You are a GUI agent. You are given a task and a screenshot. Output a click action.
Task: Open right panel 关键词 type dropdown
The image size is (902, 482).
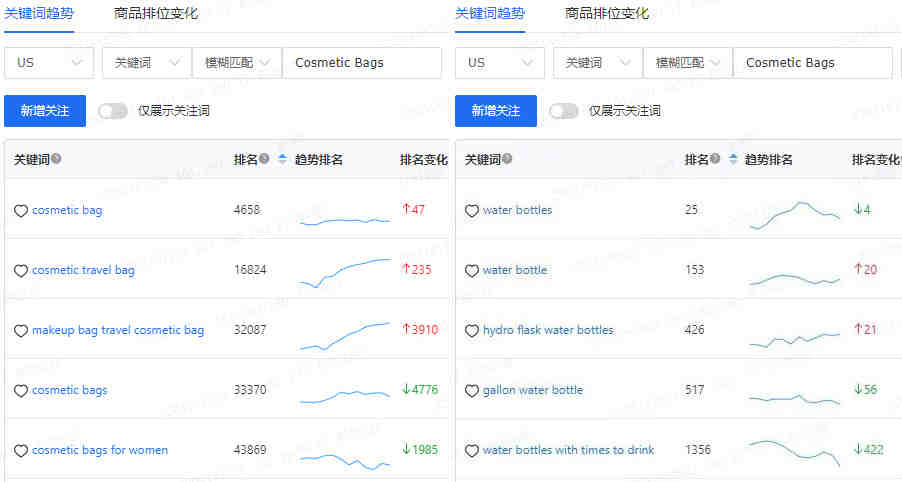coord(598,63)
